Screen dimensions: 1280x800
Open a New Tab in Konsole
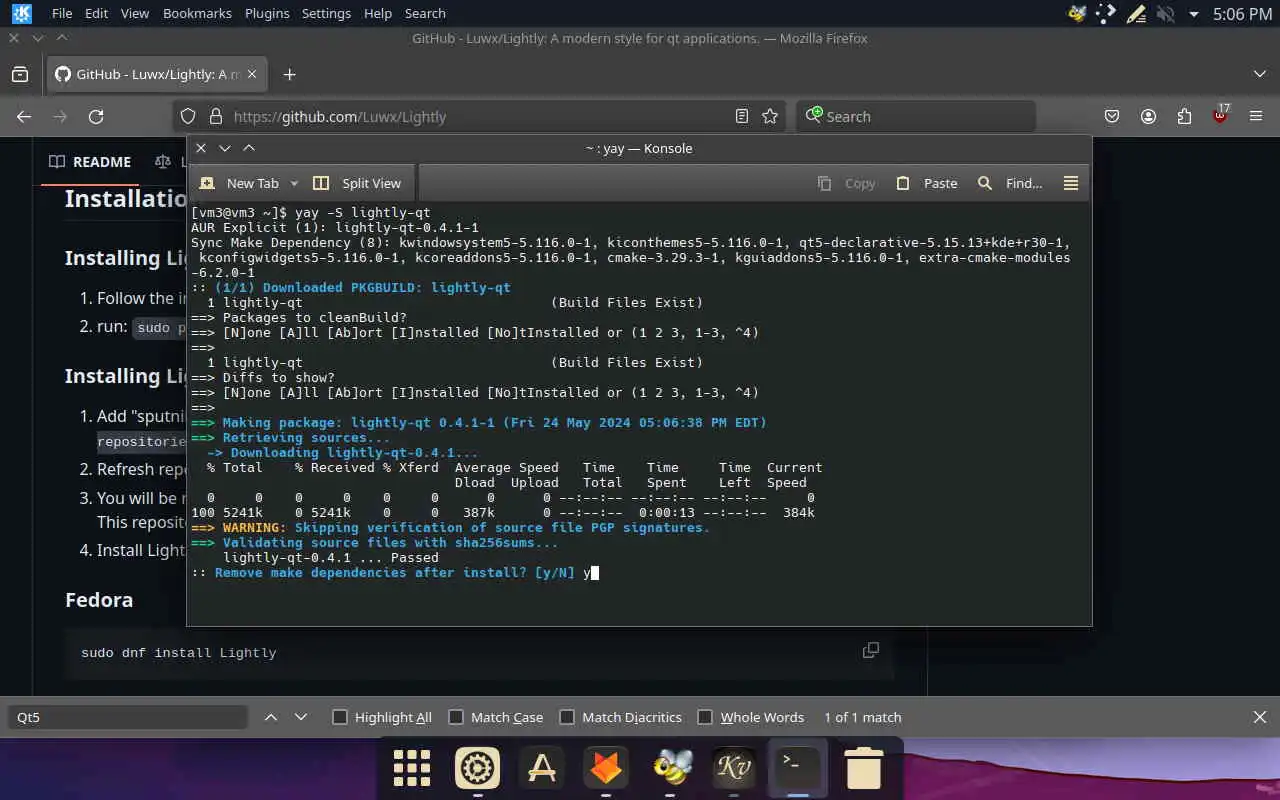(x=240, y=183)
